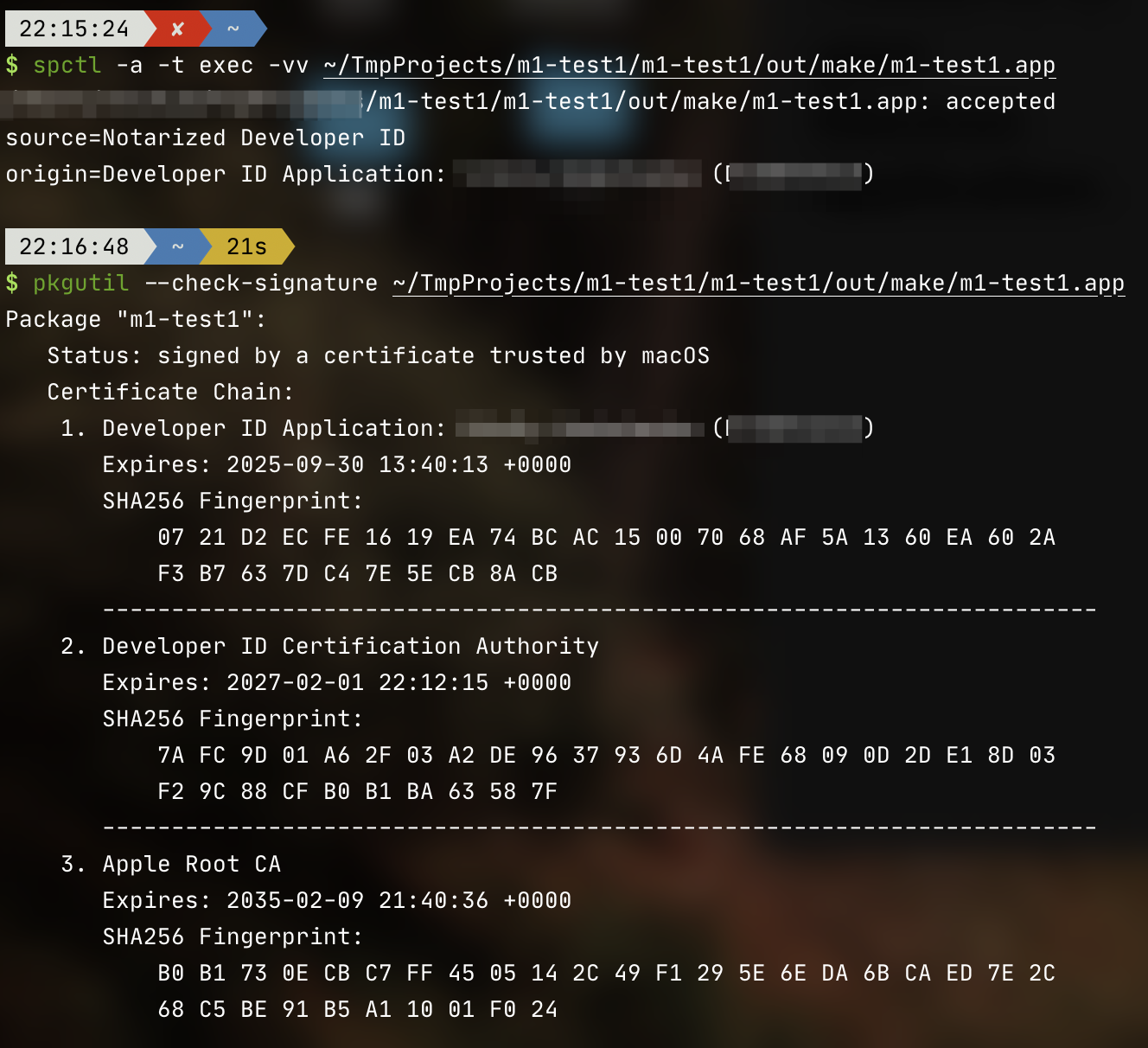Click the 22:16:48 timestamp segment
Viewport: 1148px width, 1048px height.
click(74, 246)
